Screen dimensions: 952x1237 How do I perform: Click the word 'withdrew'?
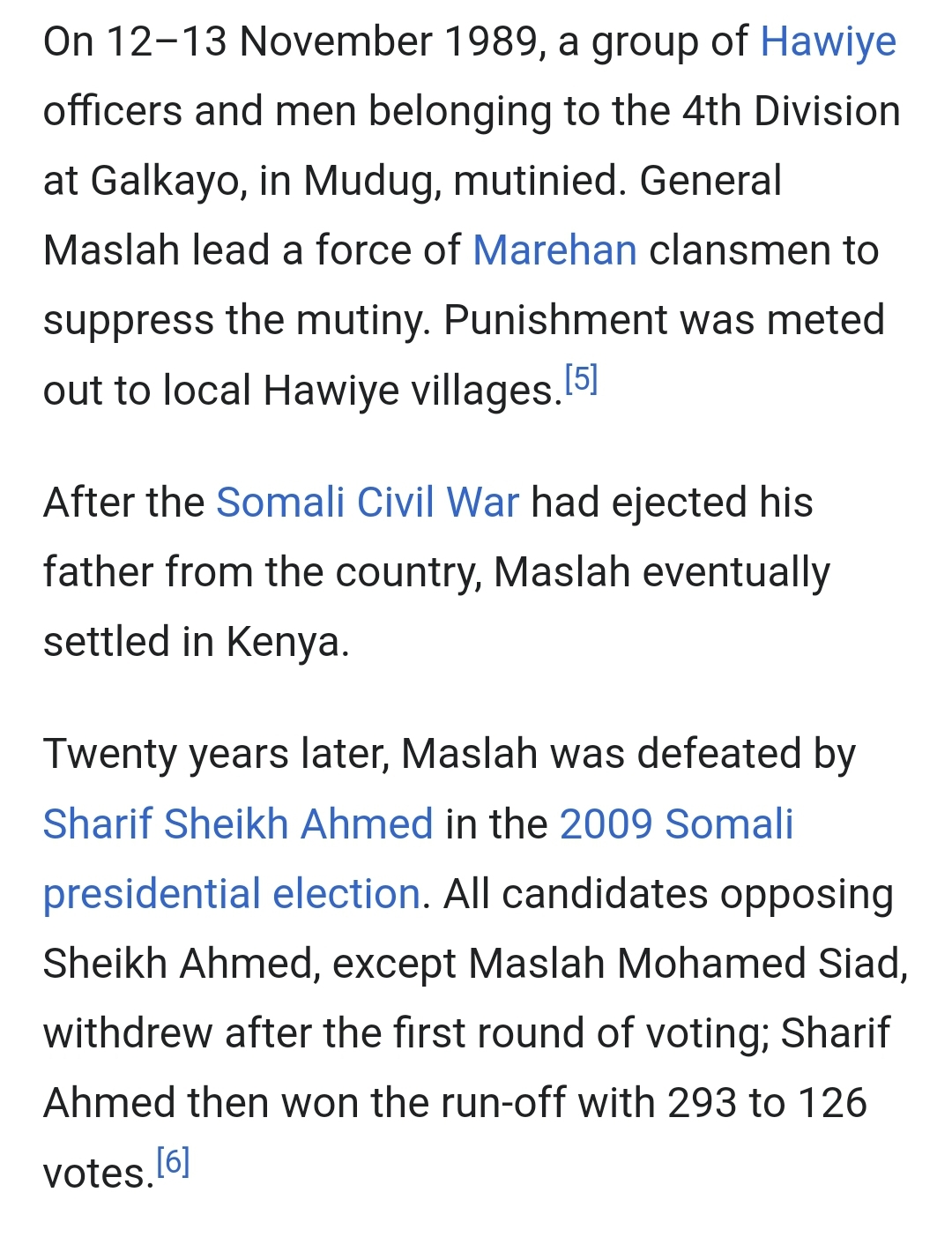point(128,1033)
